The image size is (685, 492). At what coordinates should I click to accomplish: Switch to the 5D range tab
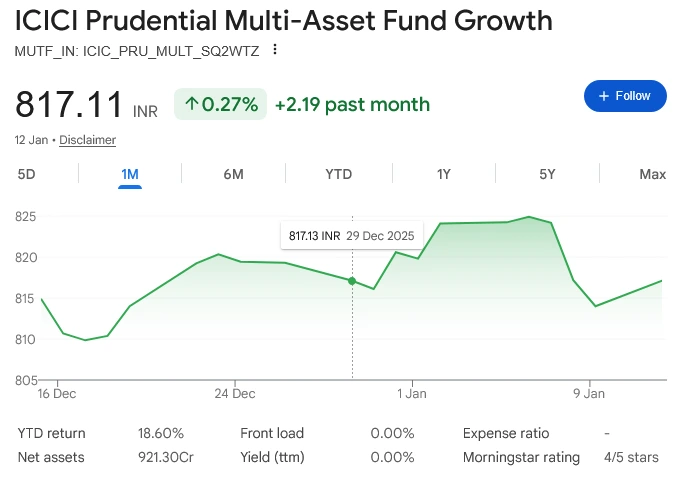[x=27, y=174]
